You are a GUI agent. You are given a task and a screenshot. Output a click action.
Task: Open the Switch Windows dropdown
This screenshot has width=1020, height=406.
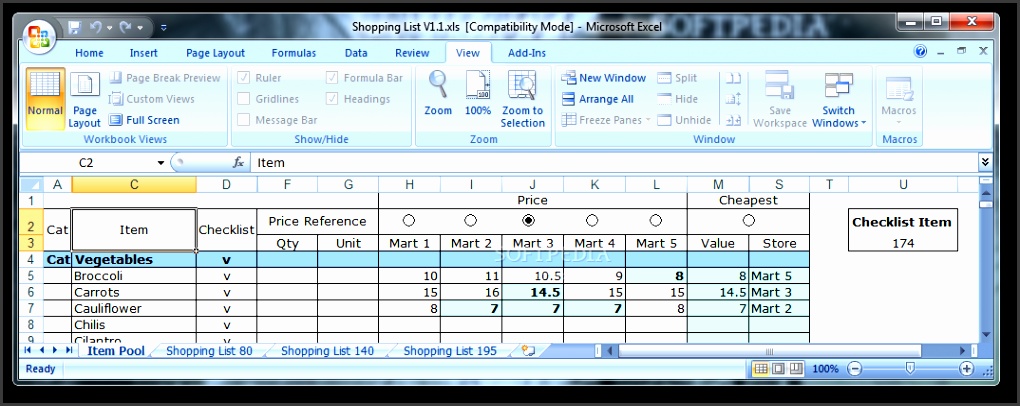point(839,99)
